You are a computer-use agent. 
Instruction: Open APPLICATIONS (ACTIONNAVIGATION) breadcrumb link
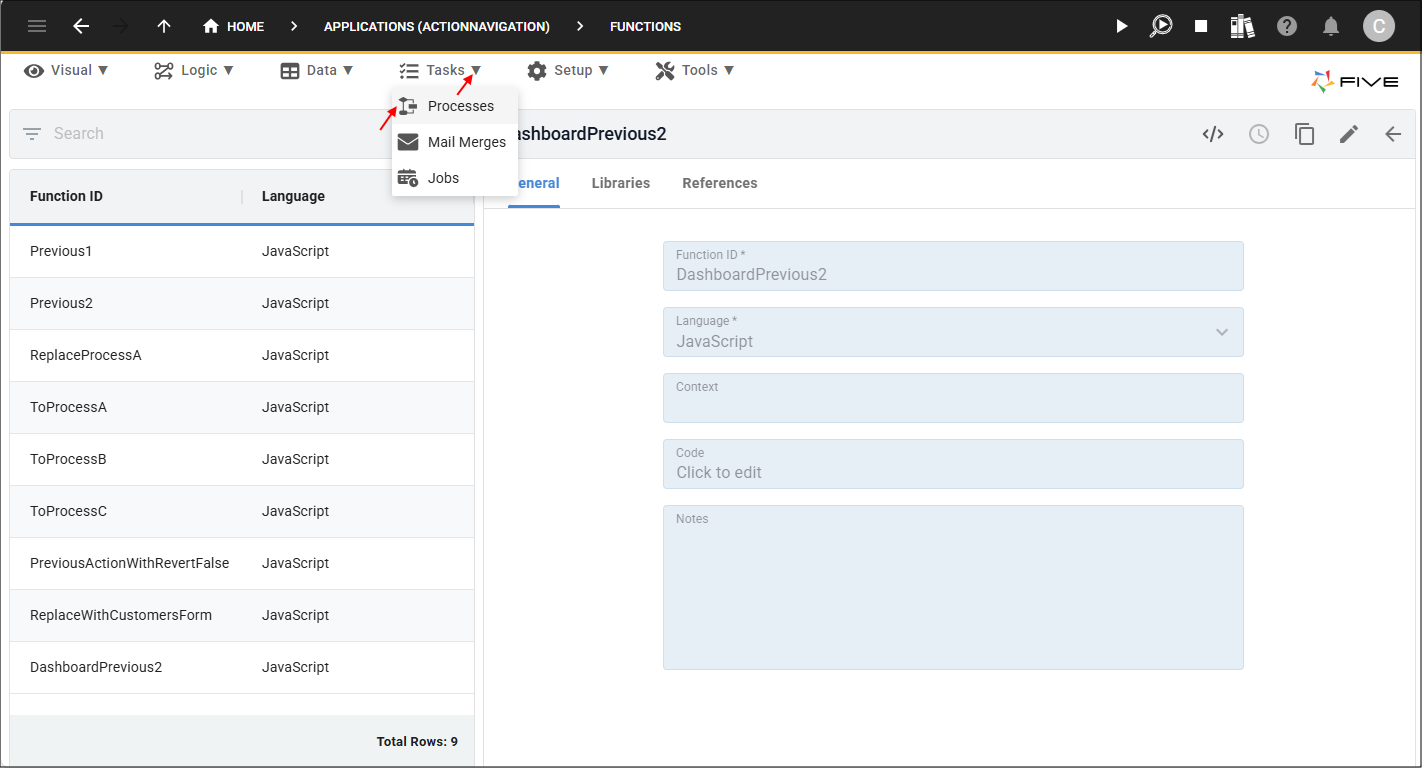pos(437,26)
